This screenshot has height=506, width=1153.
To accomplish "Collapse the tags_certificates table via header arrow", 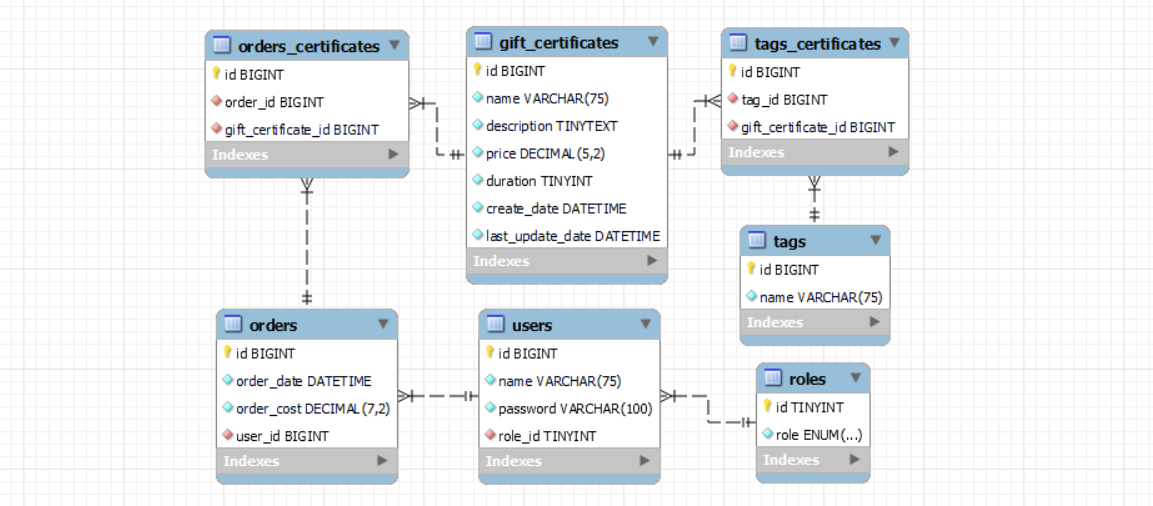I will 894,43.
